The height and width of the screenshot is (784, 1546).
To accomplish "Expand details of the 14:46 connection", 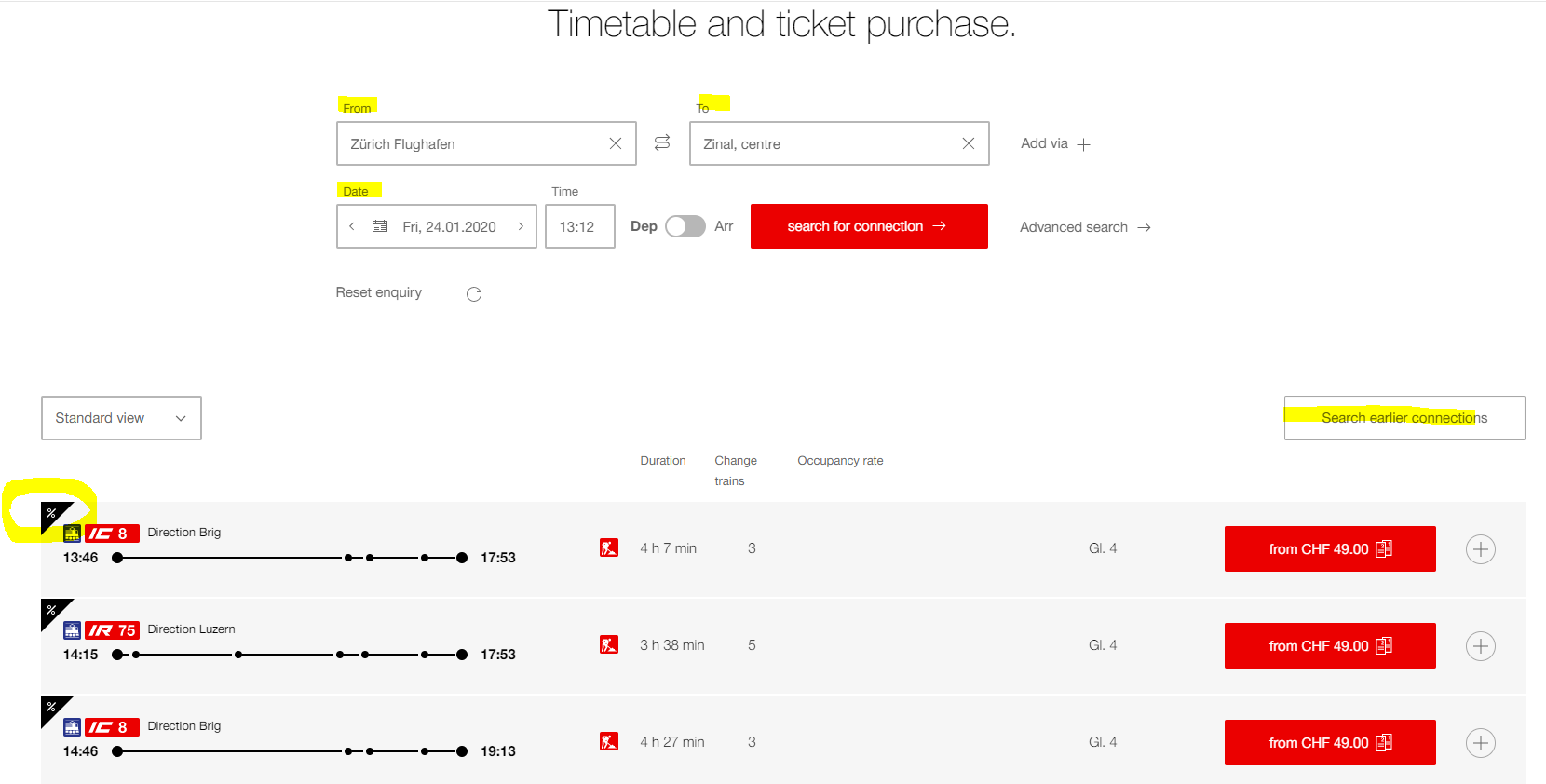I will click(x=1480, y=743).
